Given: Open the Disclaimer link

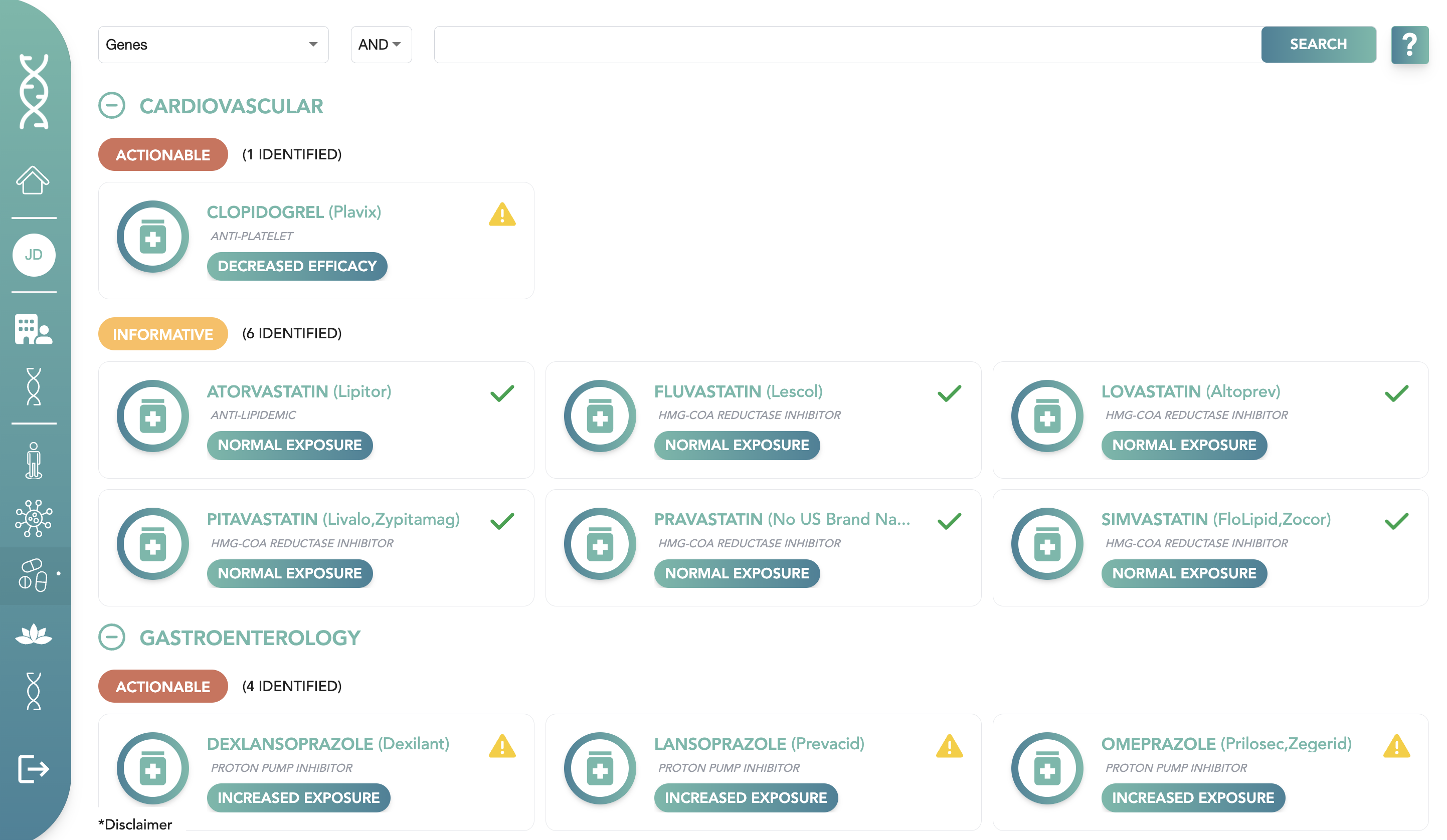Looking at the screenshot, I should (135, 824).
